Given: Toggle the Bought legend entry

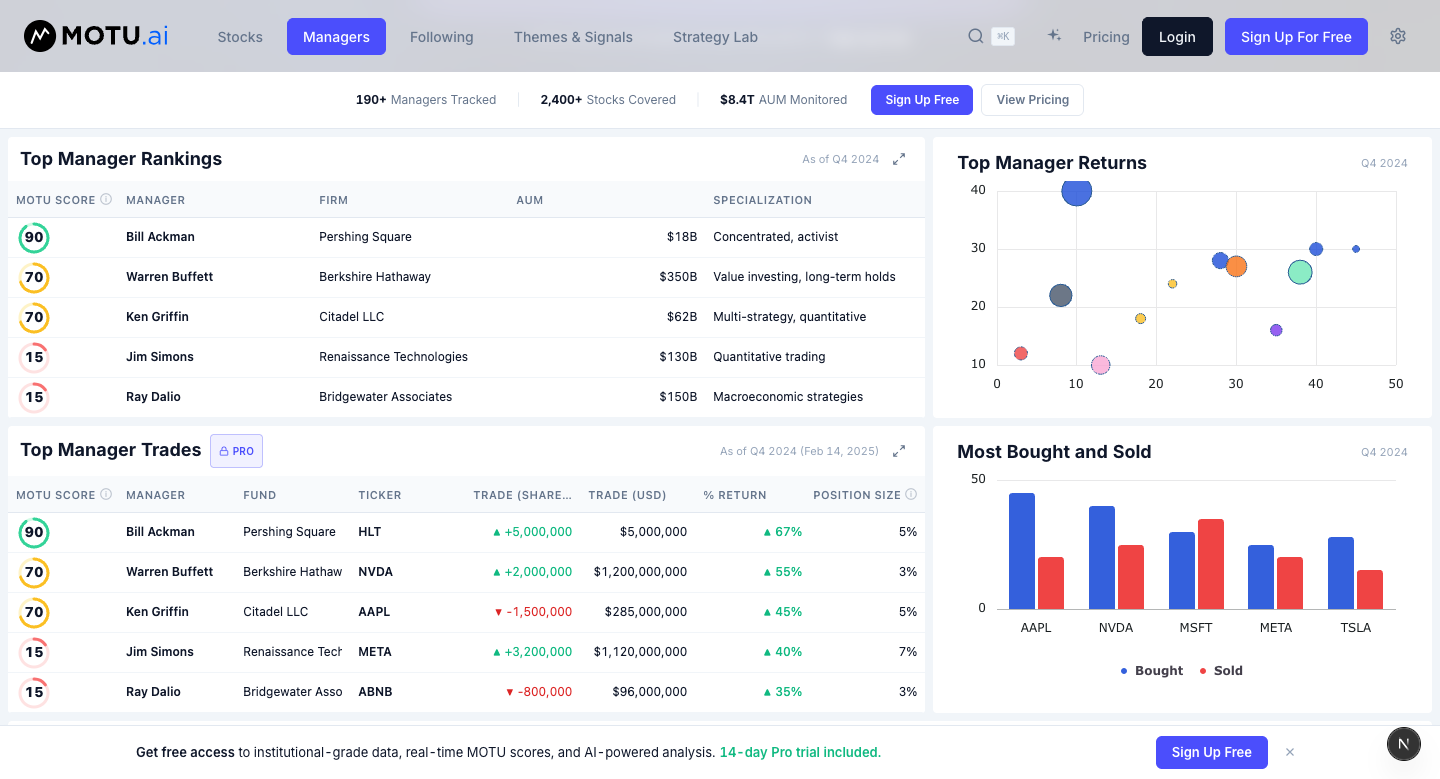Looking at the screenshot, I should pos(1152,671).
